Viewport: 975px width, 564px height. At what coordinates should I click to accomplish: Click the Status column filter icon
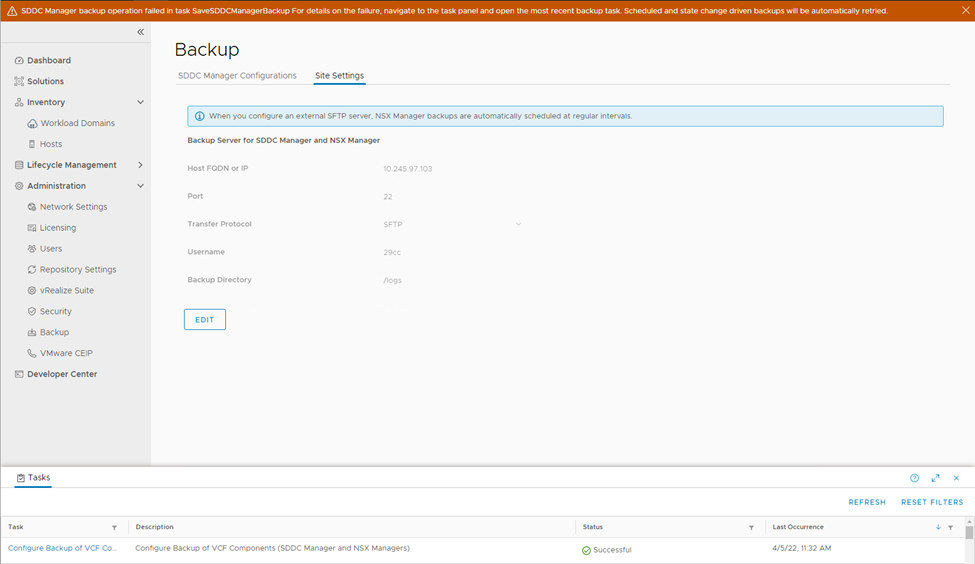(751, 527)
